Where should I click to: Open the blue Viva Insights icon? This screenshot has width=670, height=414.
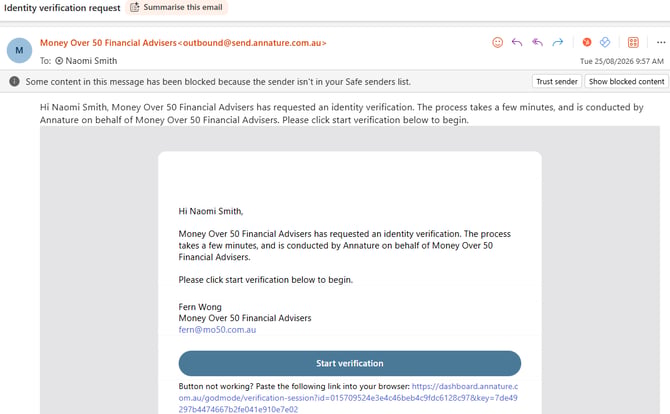point(605,42)
